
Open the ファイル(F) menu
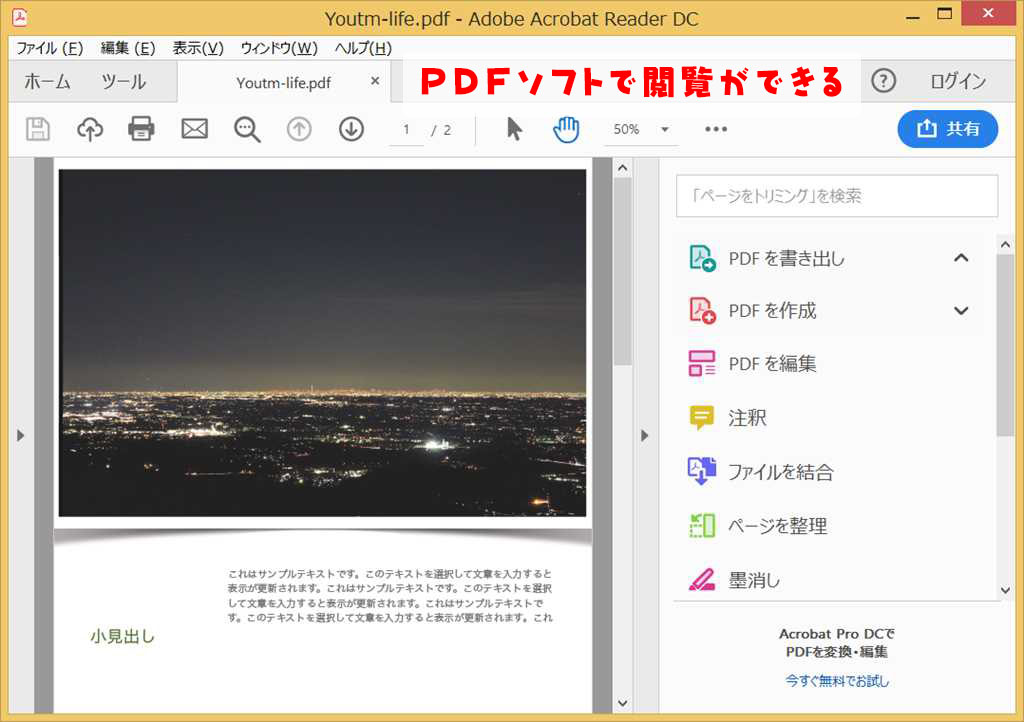click(50, 48)
